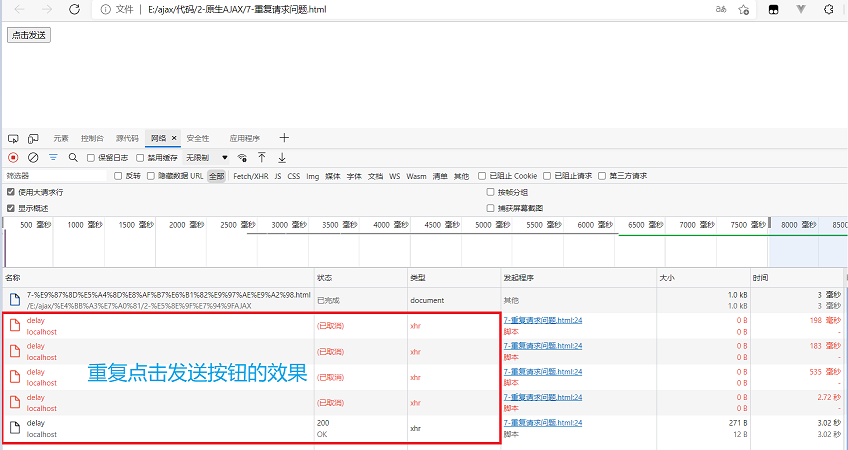Open initiator link of the 200 OK delay request
This screenshot has height=450, width=848.
(543, 423)
